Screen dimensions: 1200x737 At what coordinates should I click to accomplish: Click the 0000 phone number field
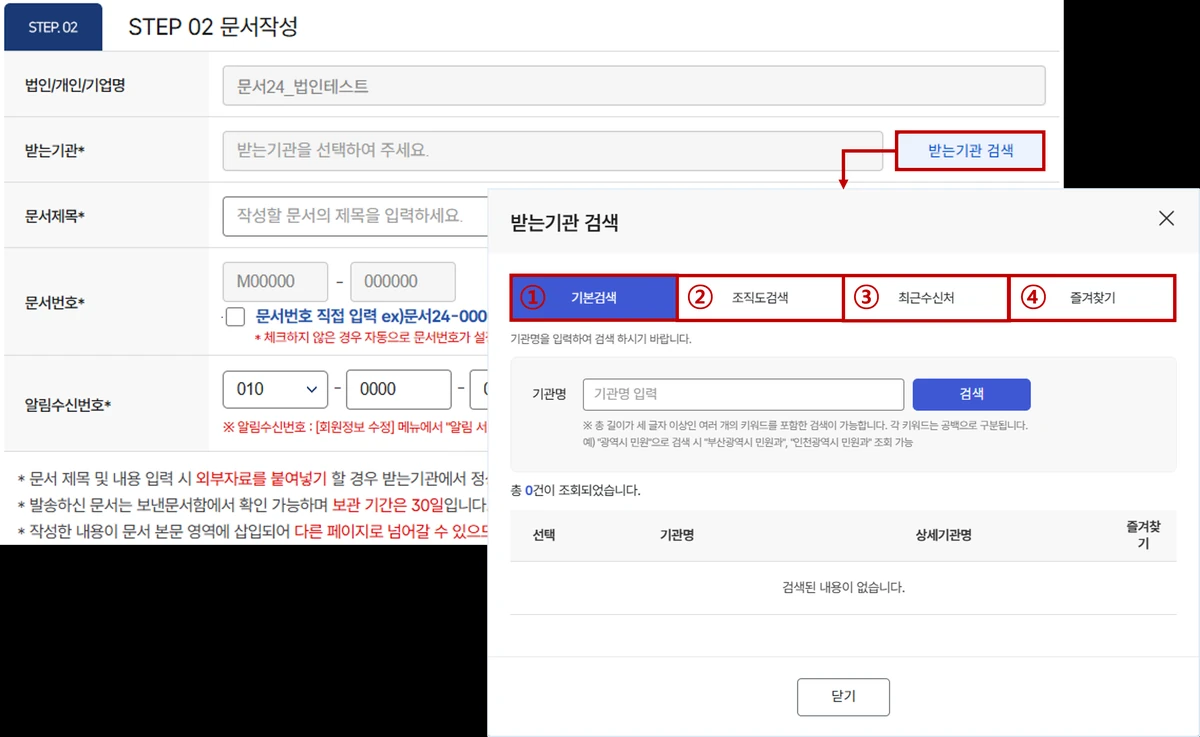coord(398,389)
